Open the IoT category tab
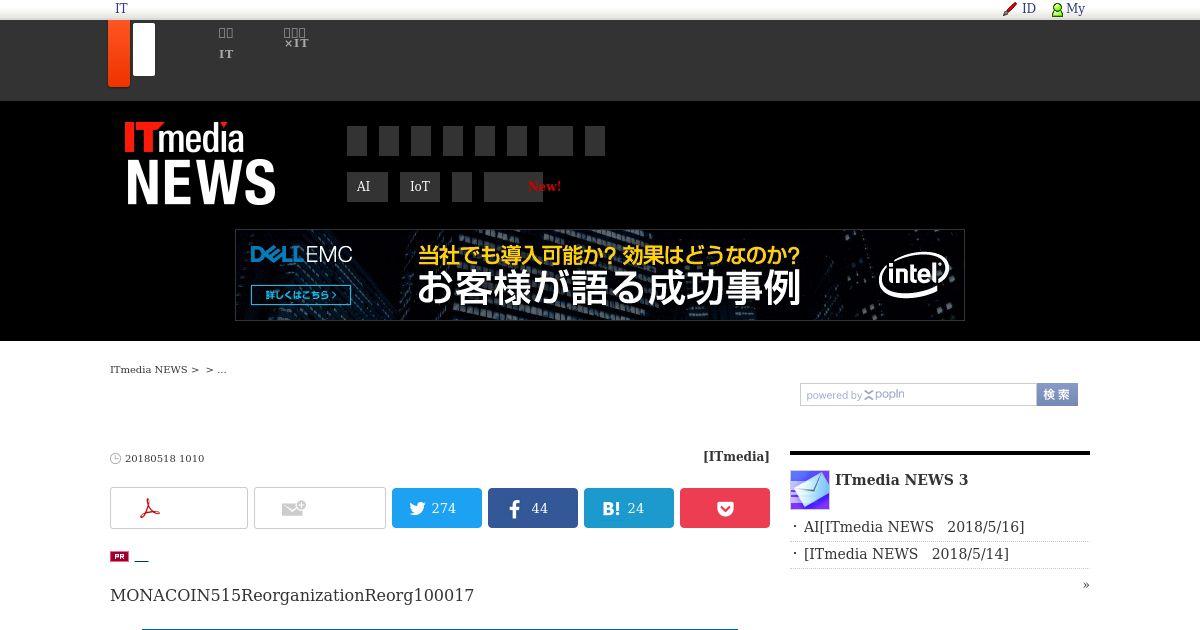Screen dimensions: 1200x630 pyautogui.click(x=420, y=187)
